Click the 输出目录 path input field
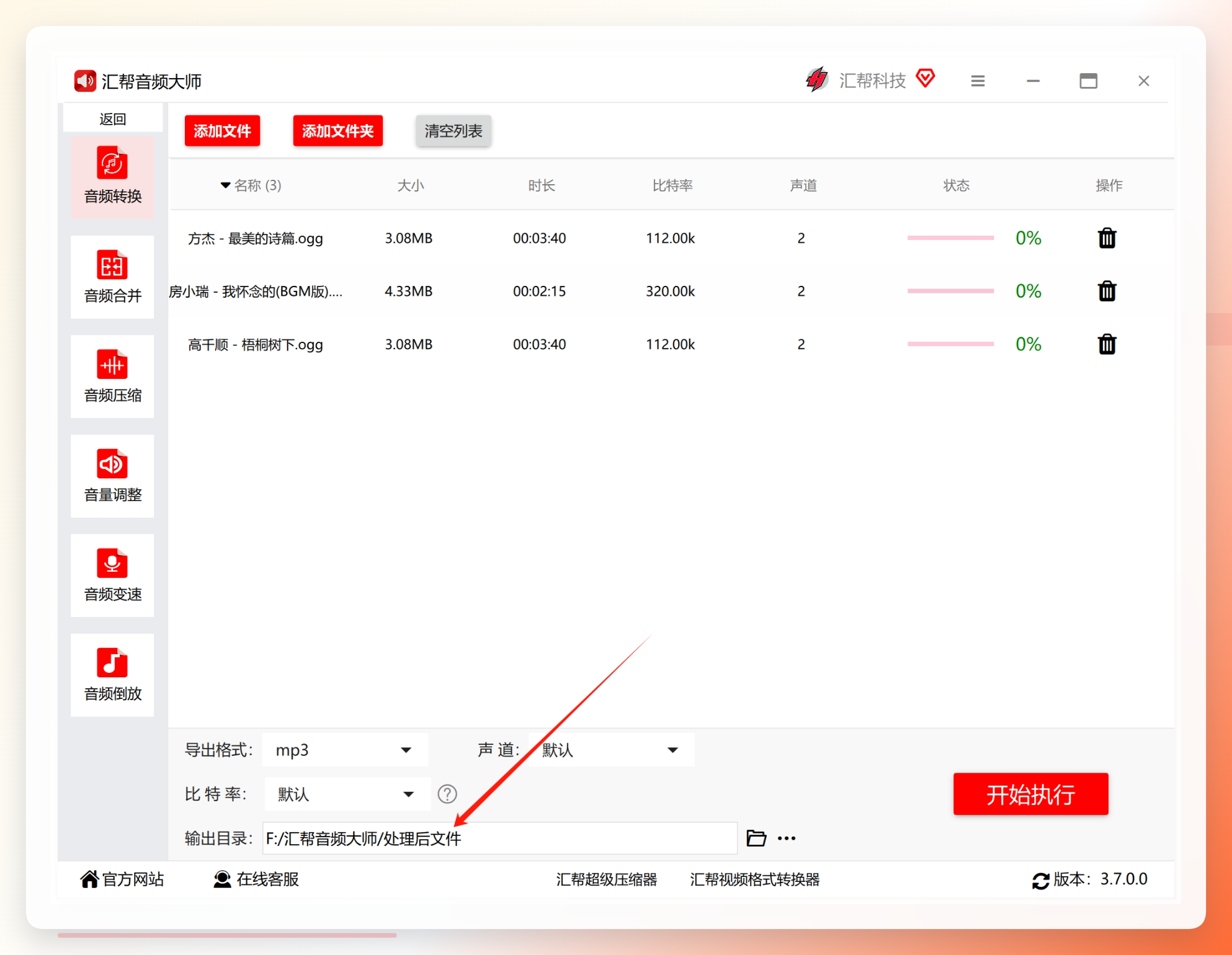The image size is (1232, 955). click(500, 838)
